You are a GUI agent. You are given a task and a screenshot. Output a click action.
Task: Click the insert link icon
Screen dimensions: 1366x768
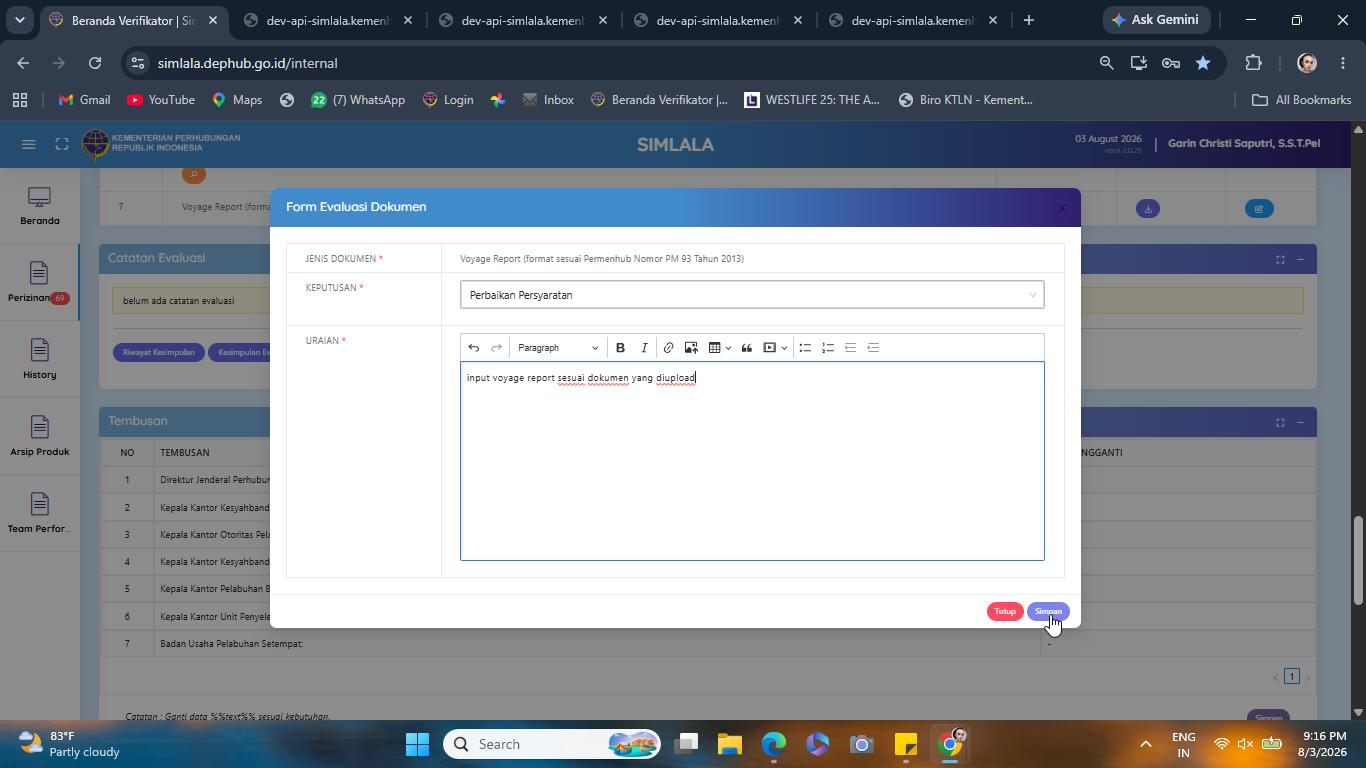668,348
